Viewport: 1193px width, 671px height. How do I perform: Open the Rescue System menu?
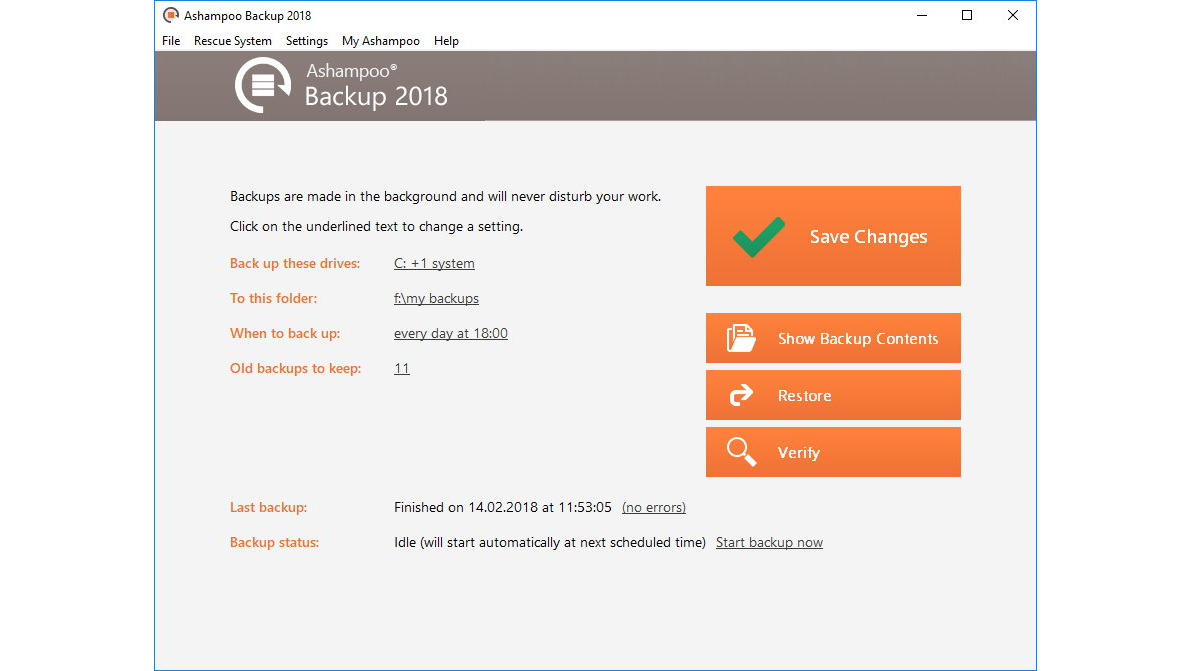(232, 41)
